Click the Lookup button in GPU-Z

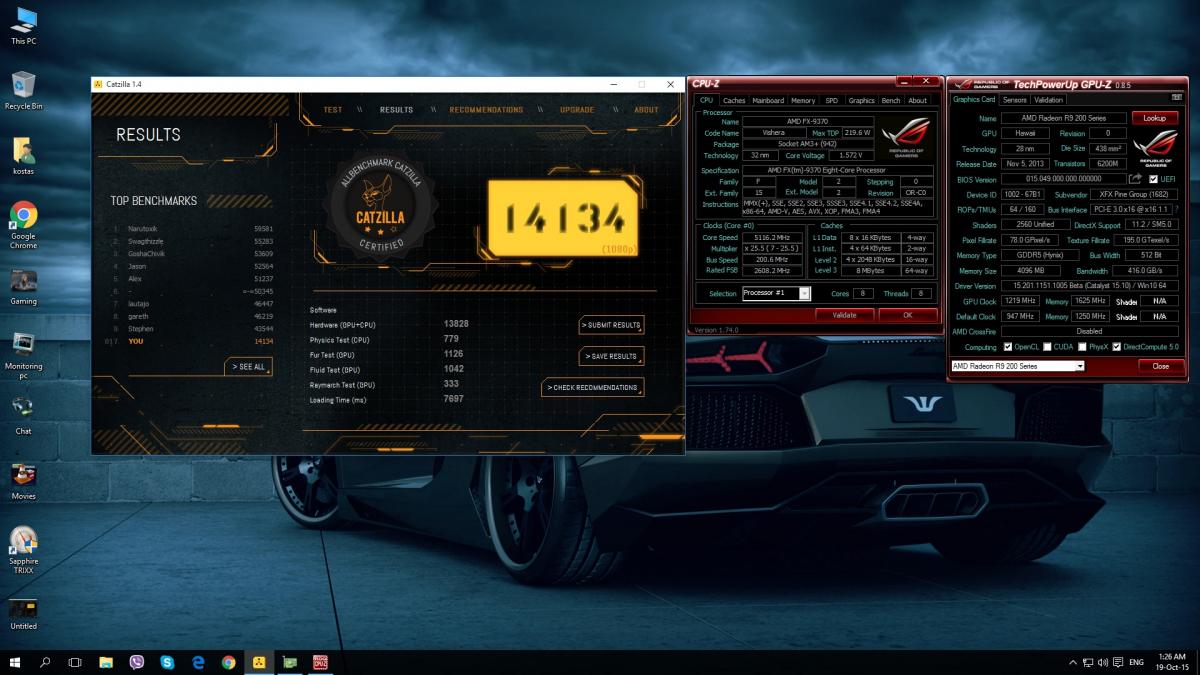click(x=1155, y=118)
